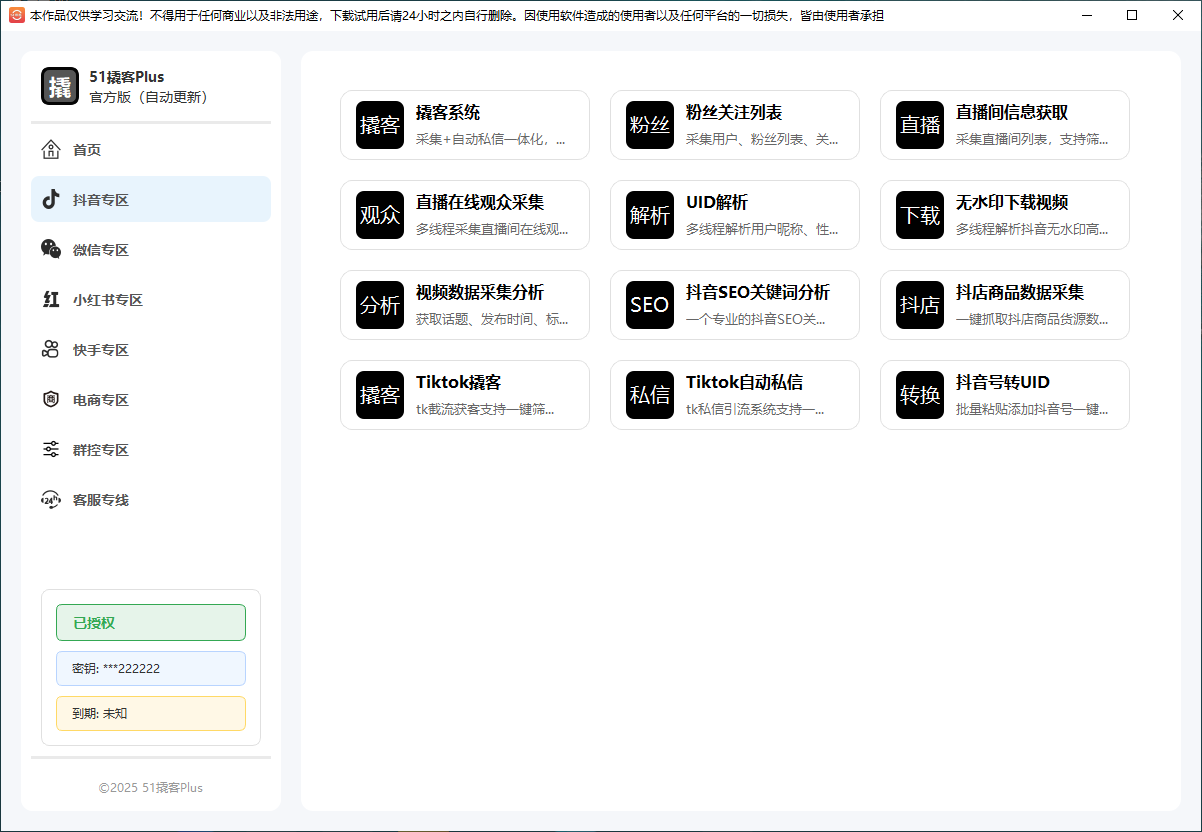Click the 下载 icon for 无水印下载视频

(x=920, y=215)
